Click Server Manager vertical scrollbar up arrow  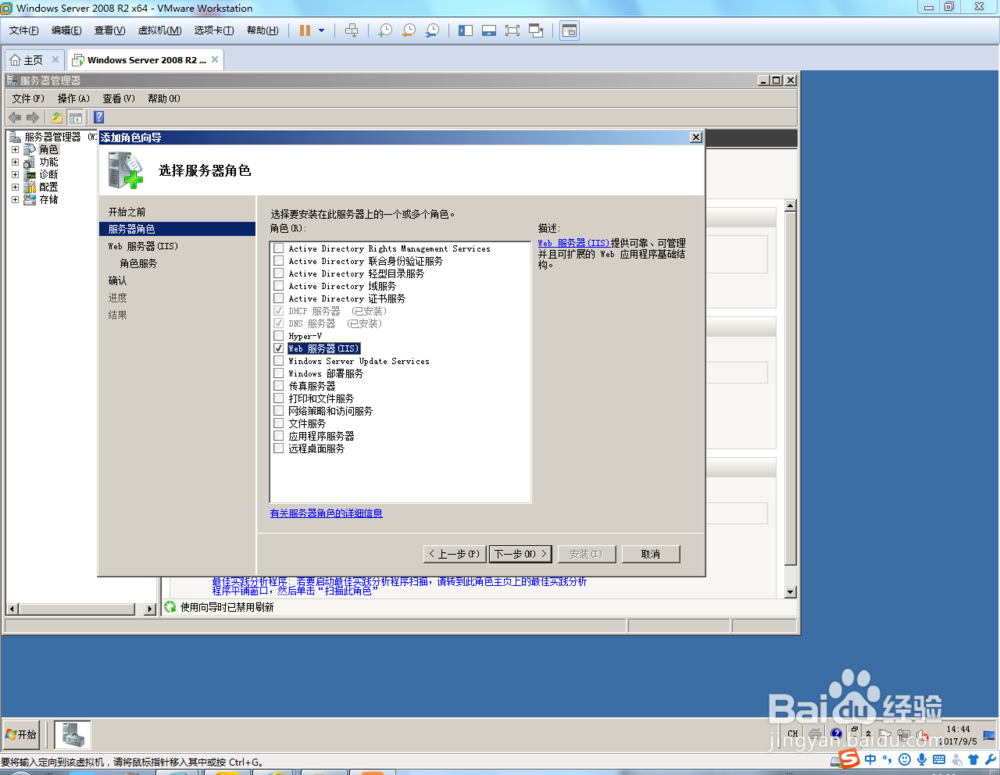coord(790,205)
